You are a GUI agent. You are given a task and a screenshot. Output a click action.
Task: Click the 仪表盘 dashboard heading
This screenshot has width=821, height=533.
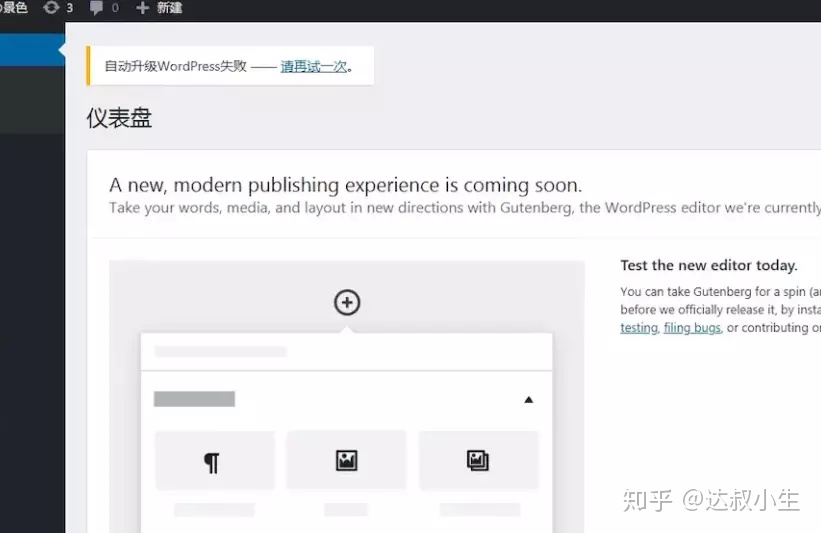[x=119, y=118]
